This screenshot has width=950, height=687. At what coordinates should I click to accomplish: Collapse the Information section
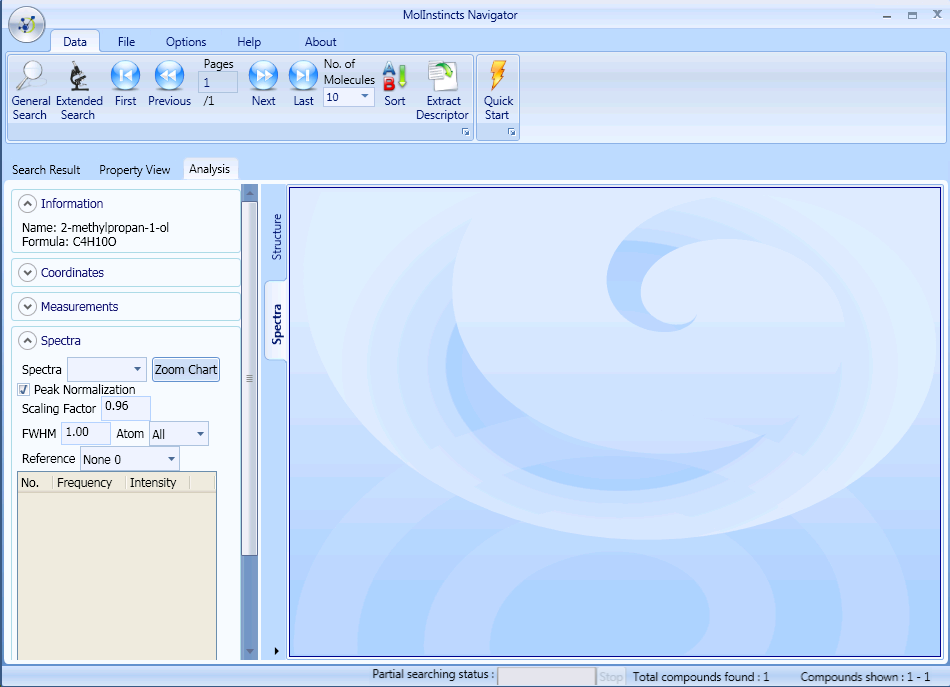pyautogui.click(x=27, y=204)
